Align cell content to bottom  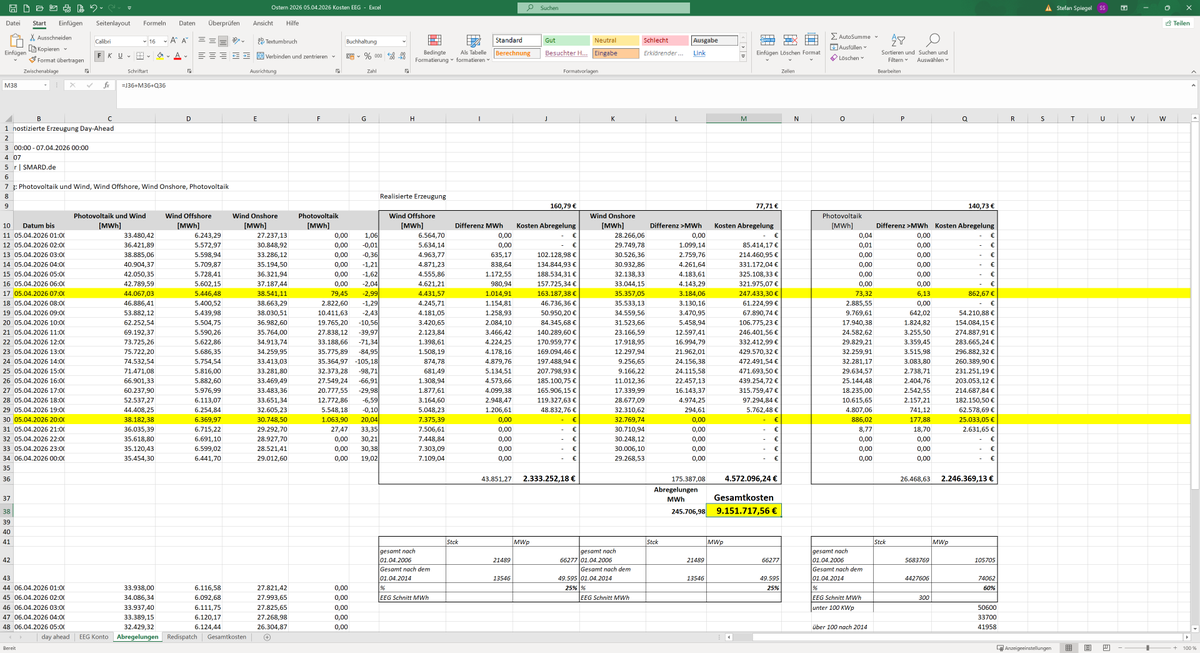pyautogui.click(x=225, y=40)
